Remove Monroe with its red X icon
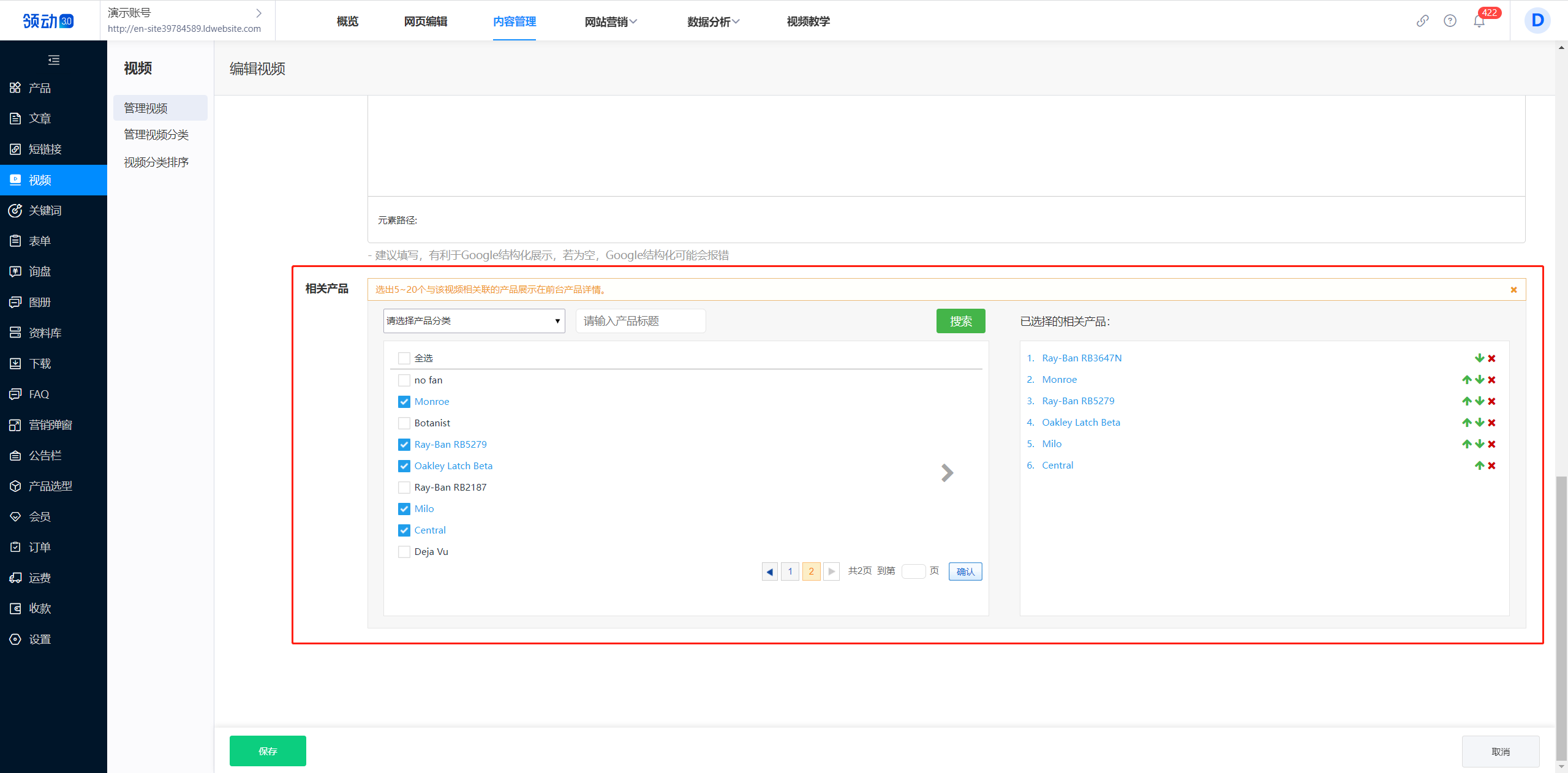The image size is (1568, 773). coord(1492,380)
